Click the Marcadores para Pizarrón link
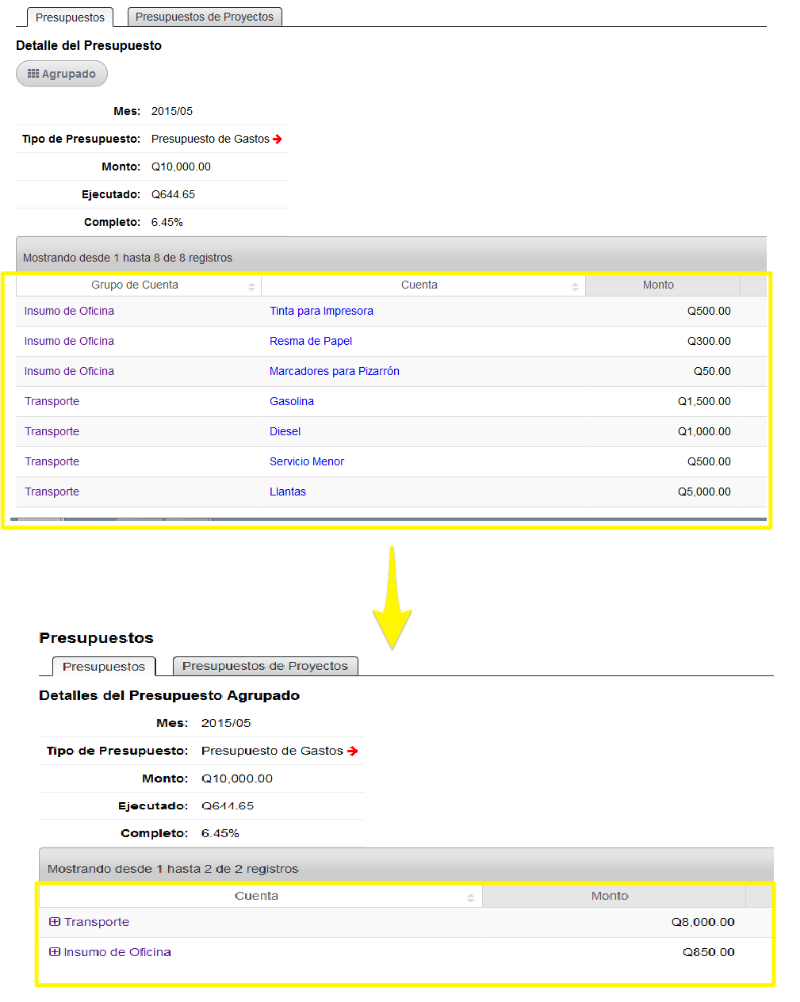 click(x=334, y=371)
